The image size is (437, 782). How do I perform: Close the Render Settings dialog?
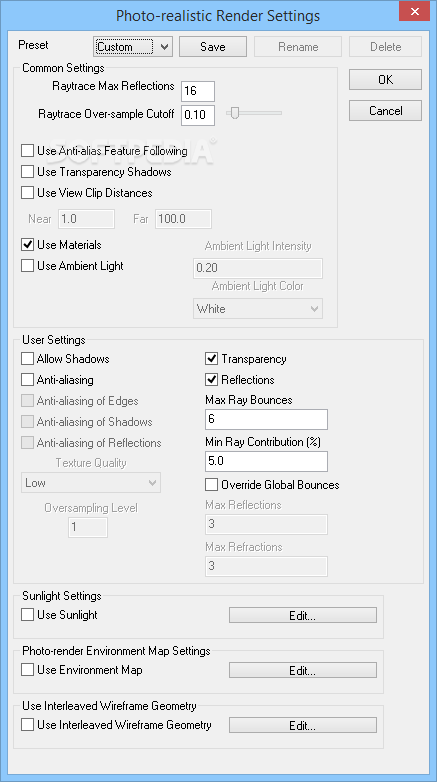[414, 11]
